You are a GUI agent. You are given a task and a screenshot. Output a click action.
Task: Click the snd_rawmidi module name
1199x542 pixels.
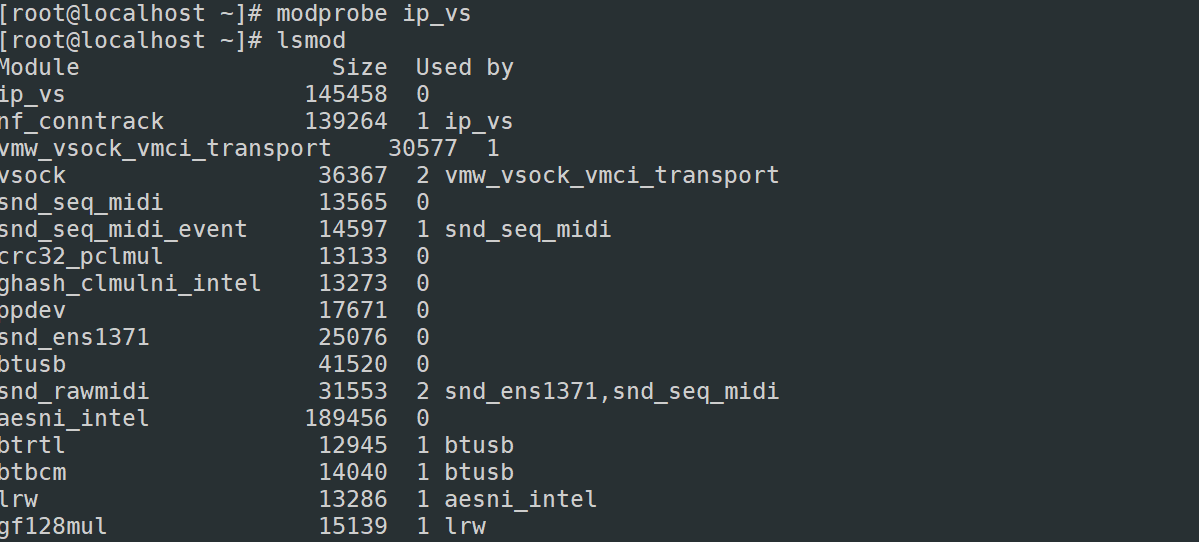pyautogui.click(x=74, y=391)
